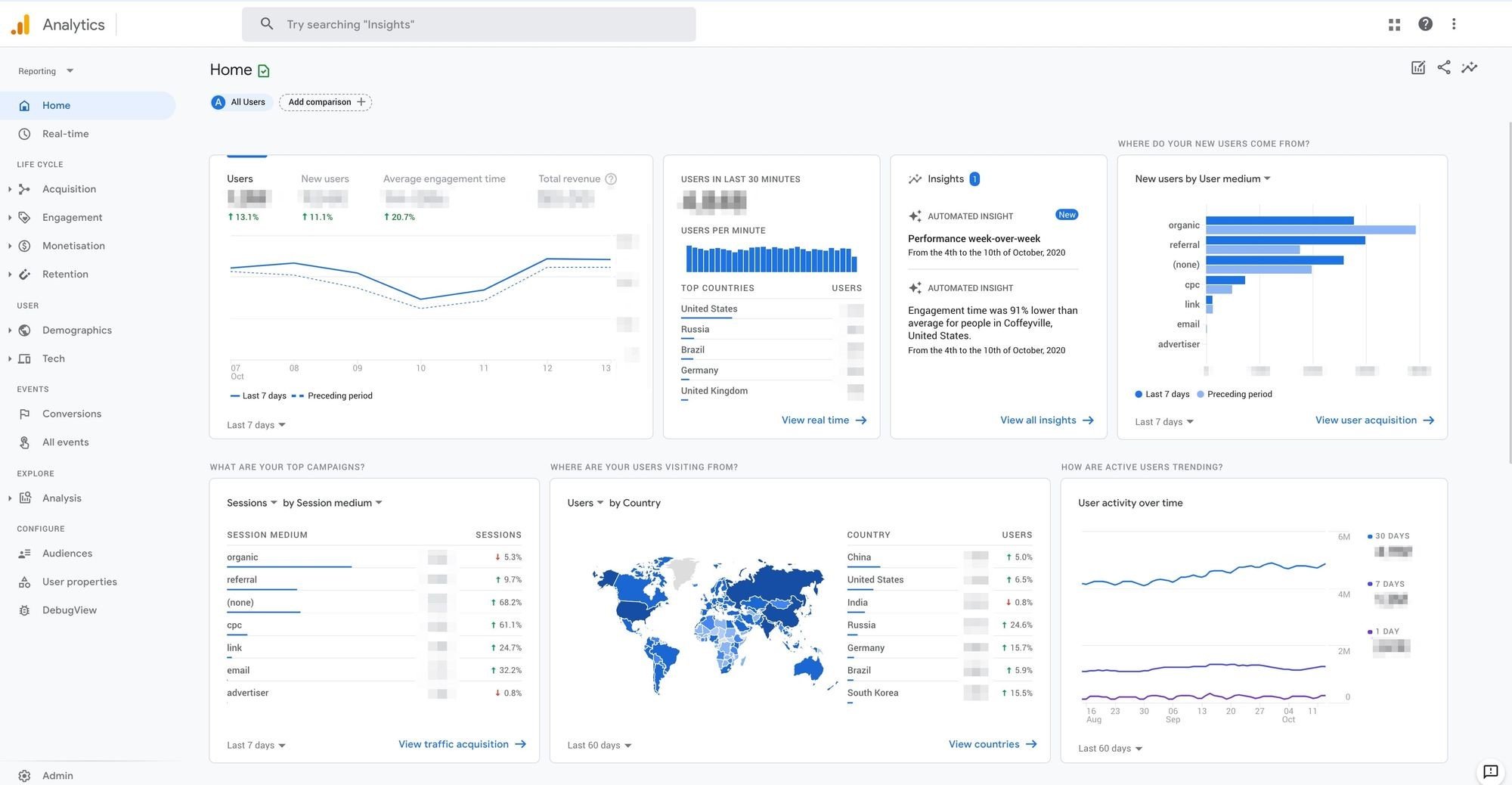Viewport: 1512px width, 785px height.
Task: Click the Help question mark icon
Action: click(x=1425, y=24)
